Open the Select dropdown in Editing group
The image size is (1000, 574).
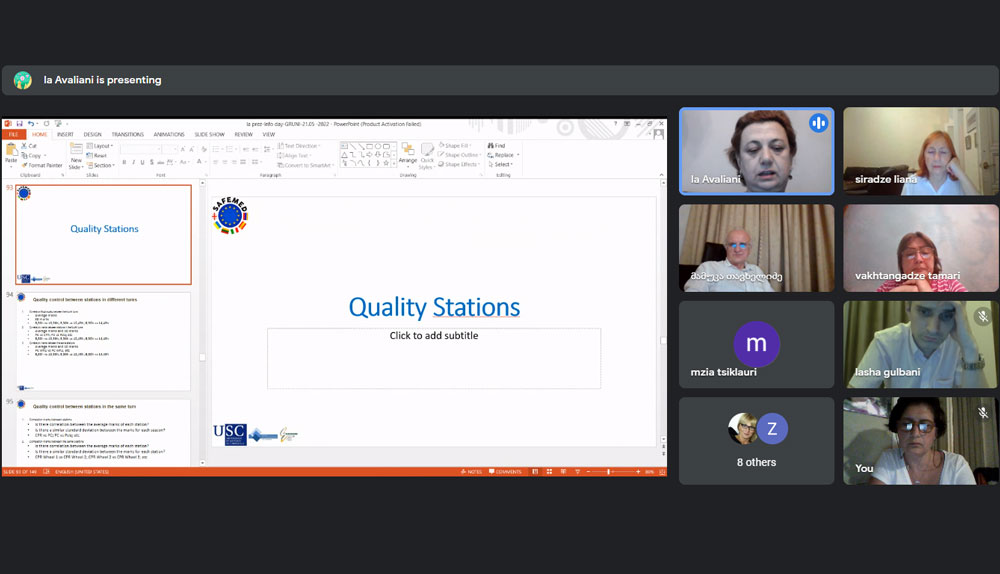[501, 165]
